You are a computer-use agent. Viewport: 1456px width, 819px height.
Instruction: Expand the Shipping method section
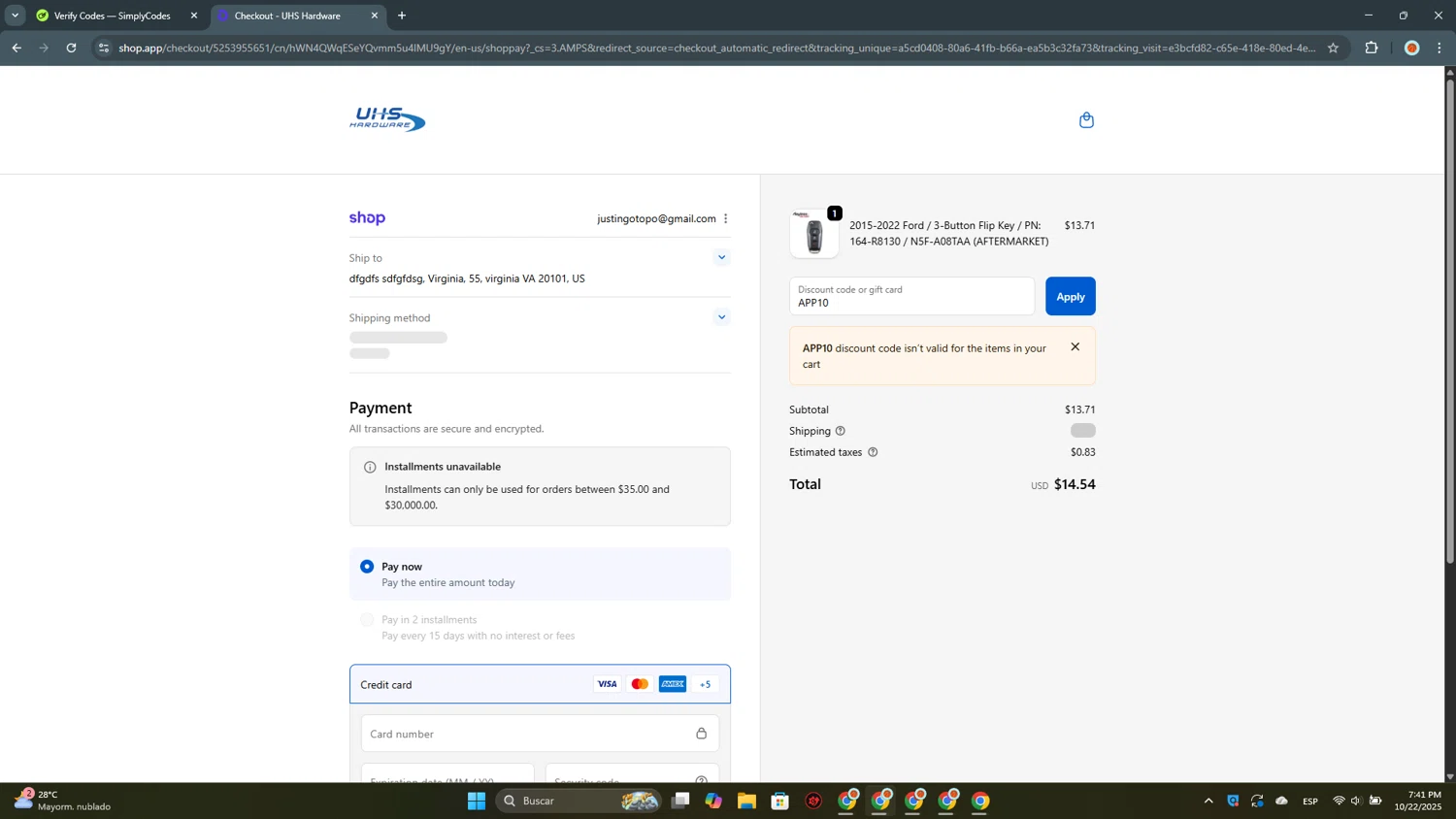click(x=721, y=317)
